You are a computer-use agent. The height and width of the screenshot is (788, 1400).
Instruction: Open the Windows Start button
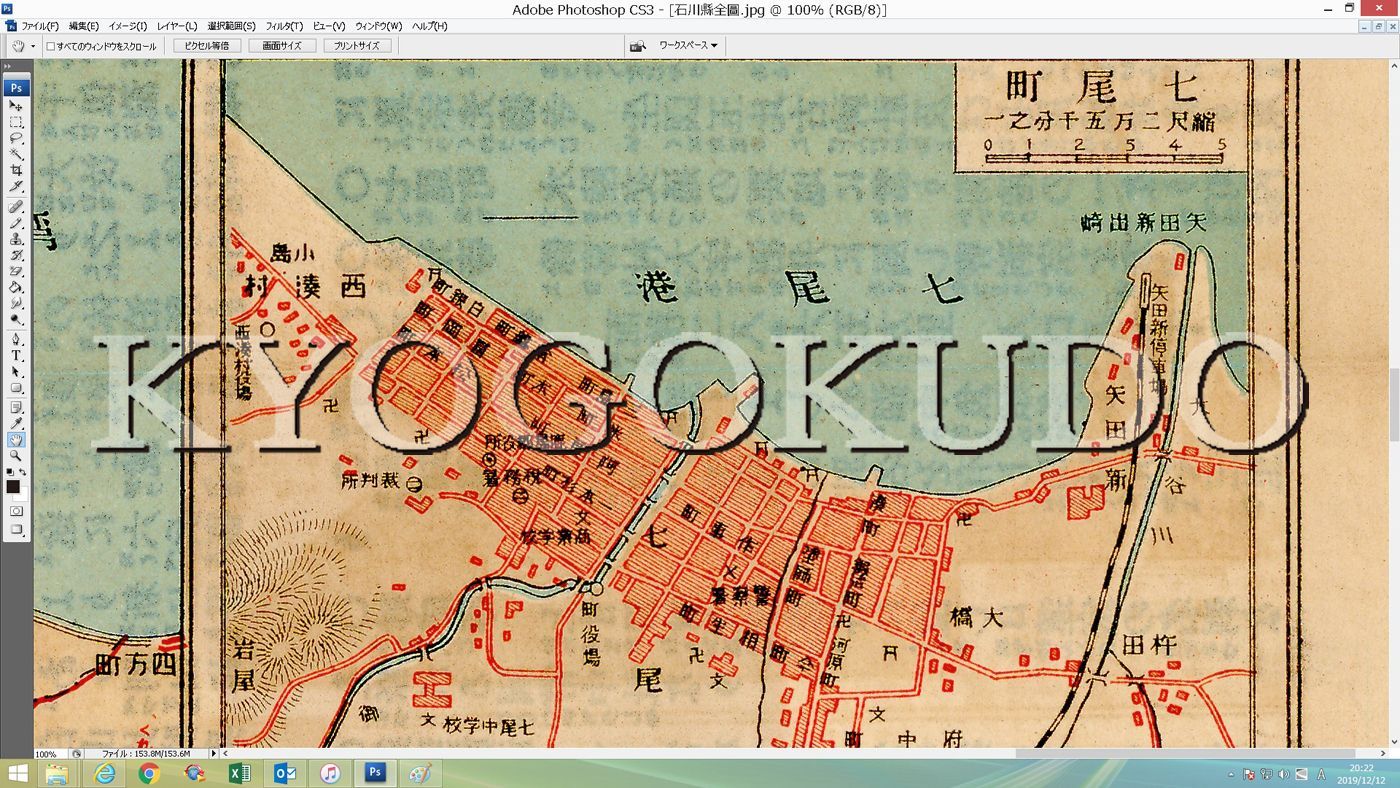17,774
